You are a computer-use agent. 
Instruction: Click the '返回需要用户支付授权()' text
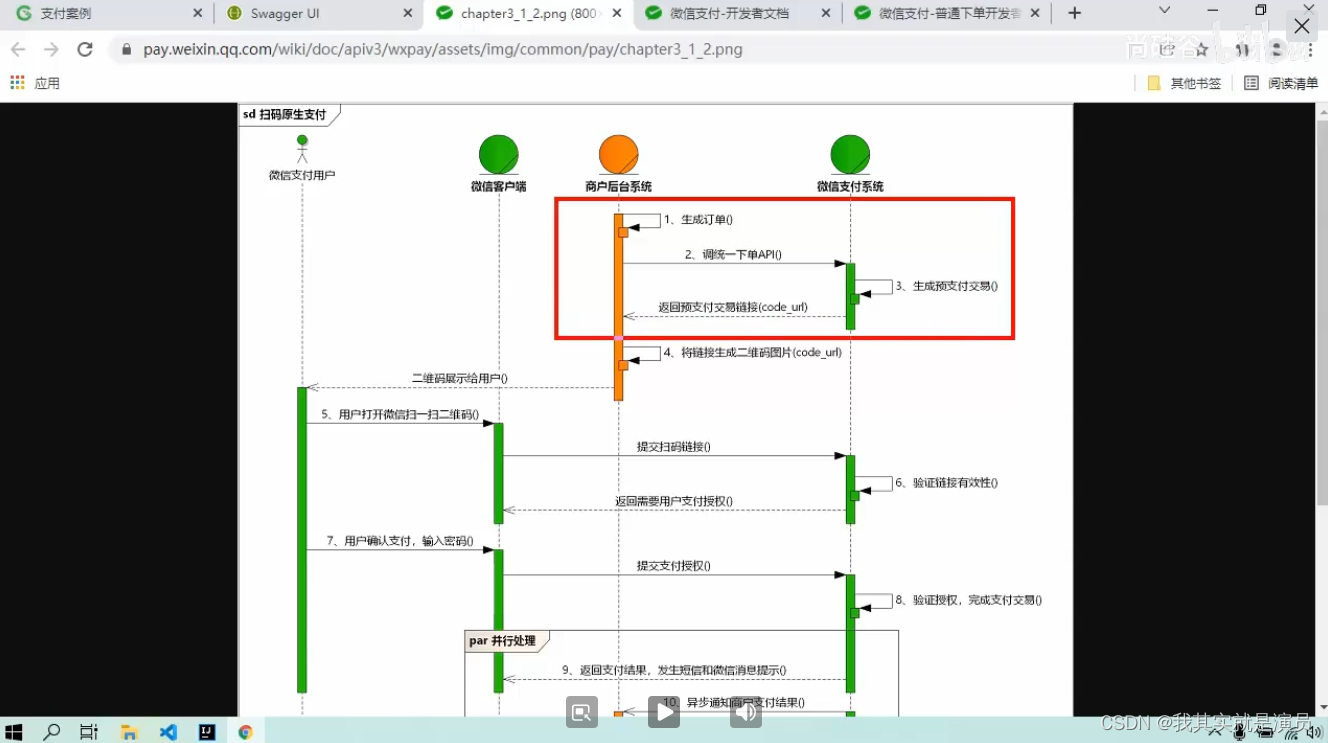[x=674, y=501]
